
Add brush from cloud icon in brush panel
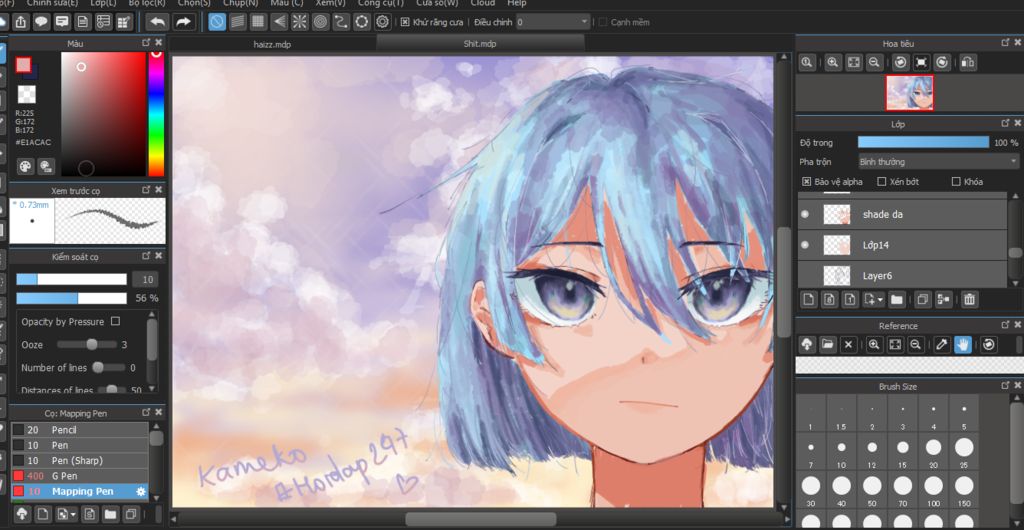click(x=22, y=514)
